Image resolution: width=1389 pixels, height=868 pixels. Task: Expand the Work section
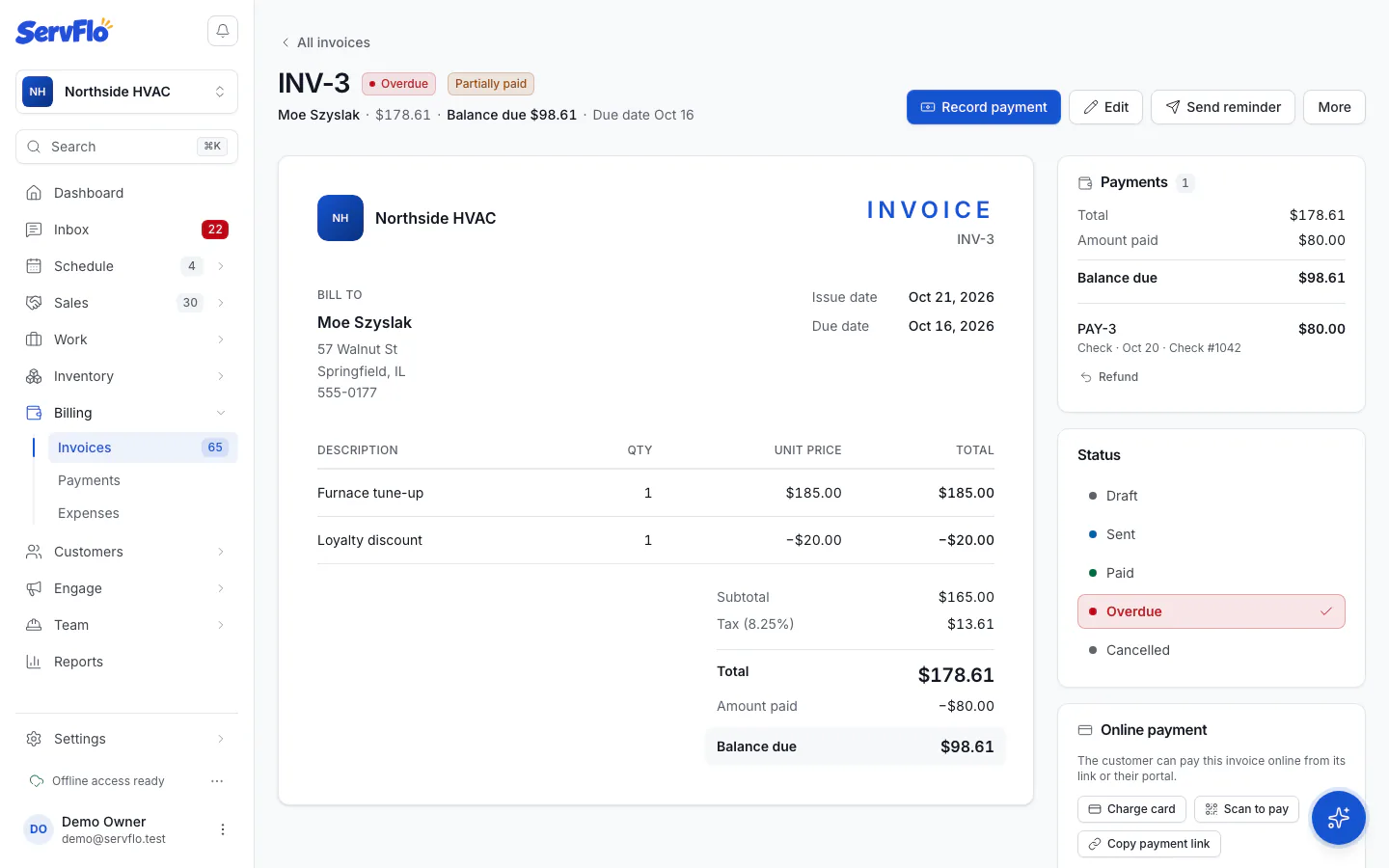tap(221, 339)
